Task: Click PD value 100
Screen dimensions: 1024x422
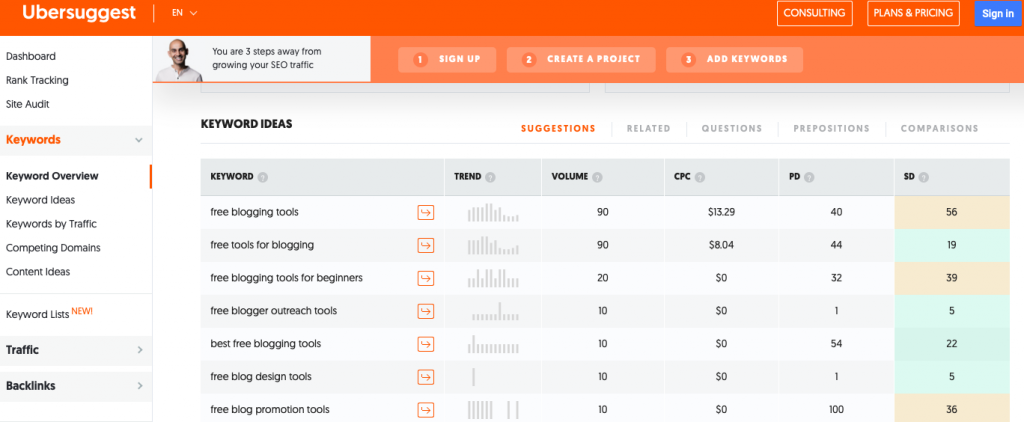Action: pyautogui.click(x=836, y=410)
